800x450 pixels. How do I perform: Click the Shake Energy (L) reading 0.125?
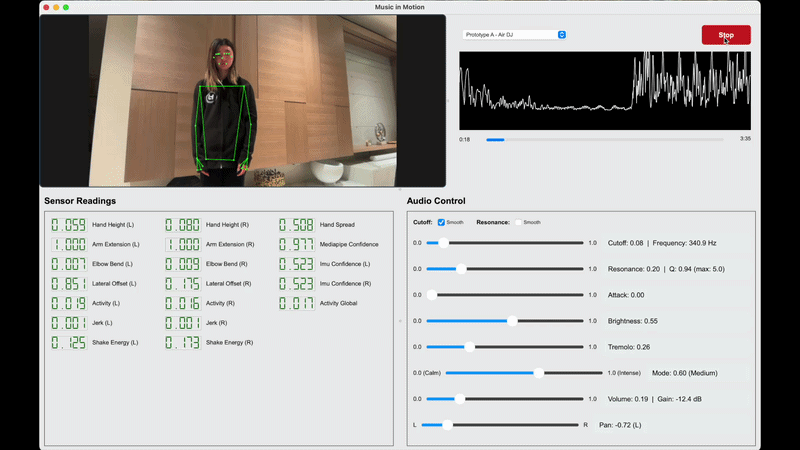point(69,342)
